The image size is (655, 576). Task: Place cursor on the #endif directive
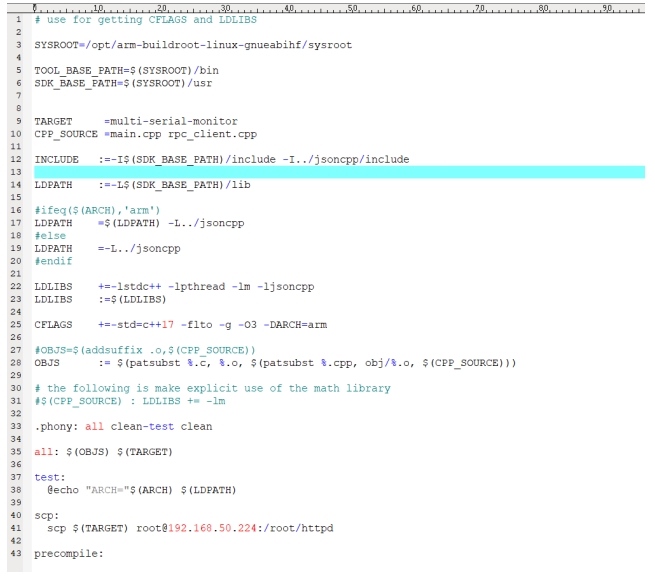pyautogui.click(x=53, y=261)
